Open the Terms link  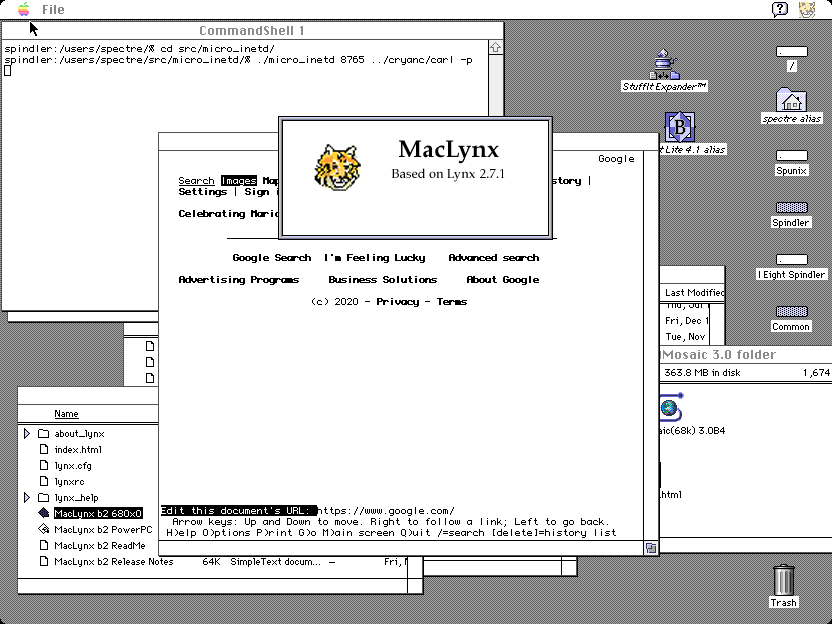pos(452,301)
